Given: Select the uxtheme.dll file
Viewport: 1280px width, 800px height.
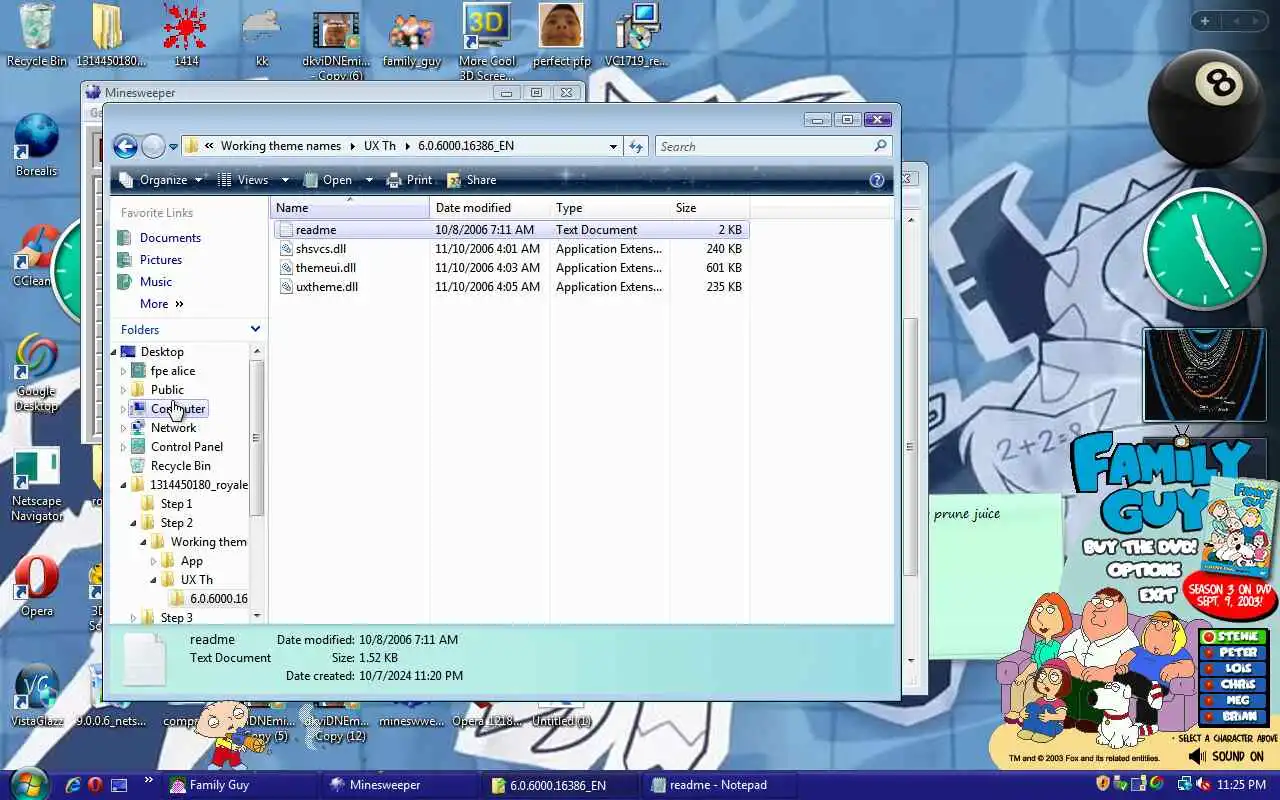Looking at the screenshot, I should pyautogui.click(x=510, y=287).
